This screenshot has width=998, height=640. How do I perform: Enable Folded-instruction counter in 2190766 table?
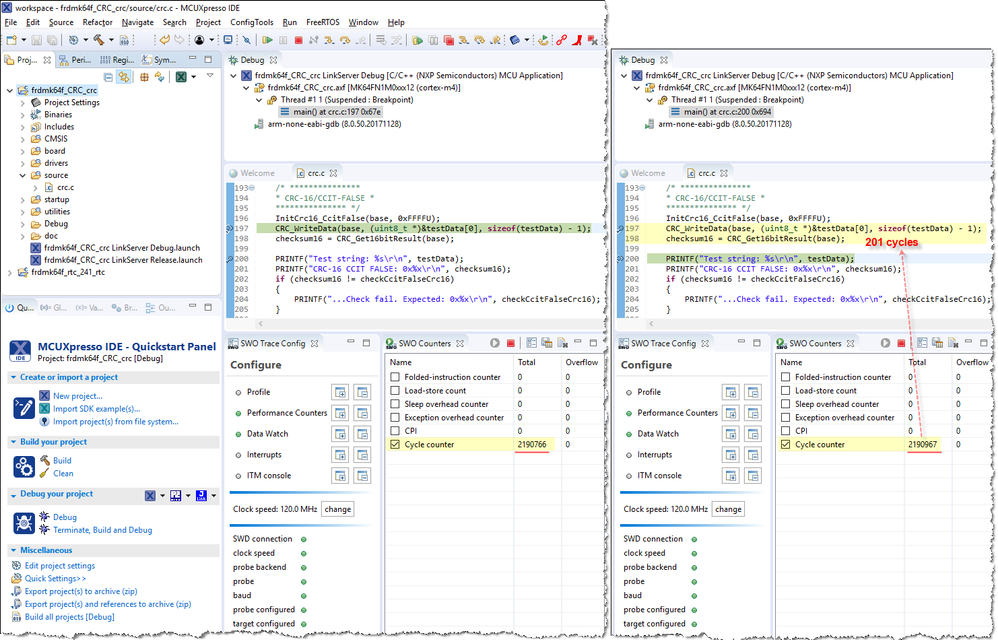395,377
